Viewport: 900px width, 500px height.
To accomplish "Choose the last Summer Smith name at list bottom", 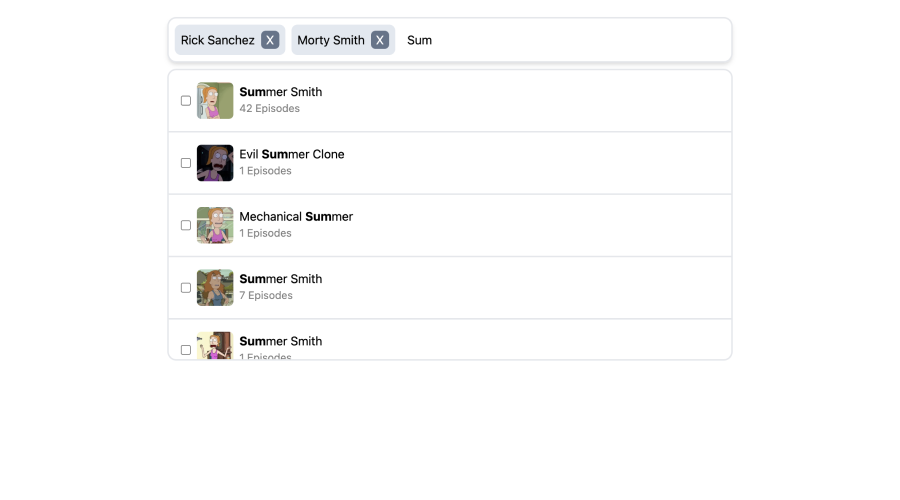I will pos(281,342).
